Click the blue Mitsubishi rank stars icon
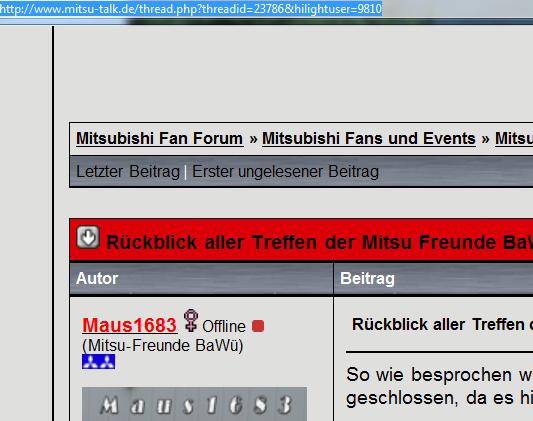 coord(99,362)
